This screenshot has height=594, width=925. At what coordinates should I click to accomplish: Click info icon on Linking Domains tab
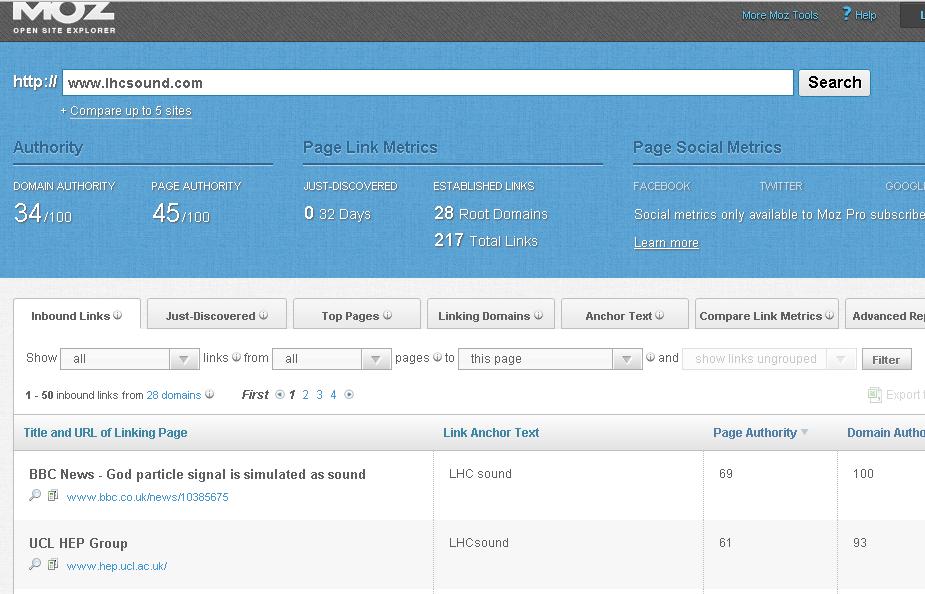tap(538, 315)
